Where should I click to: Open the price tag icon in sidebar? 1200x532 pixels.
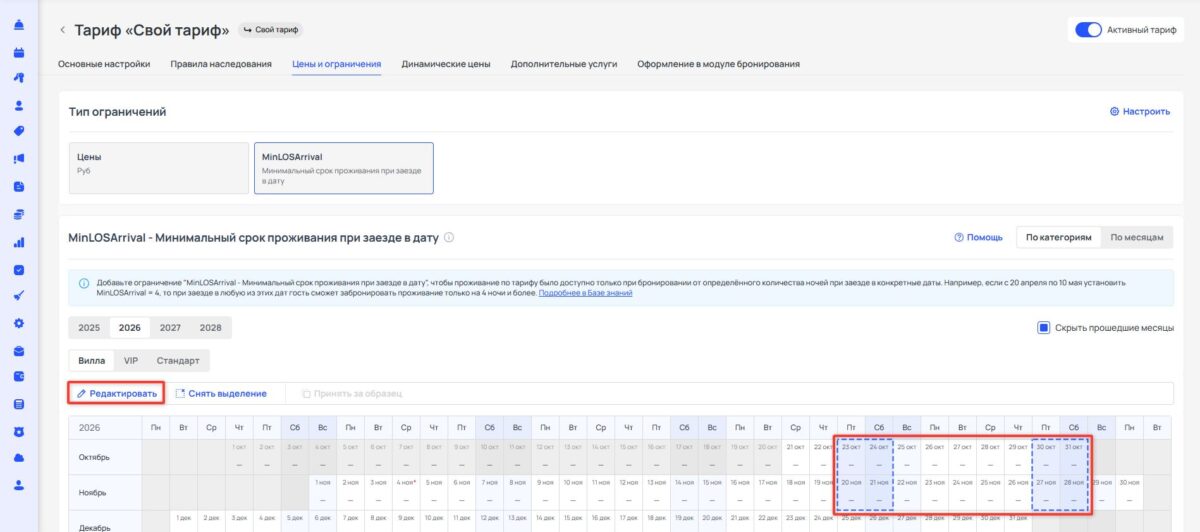pyautogui.click(x=19, y=131)
